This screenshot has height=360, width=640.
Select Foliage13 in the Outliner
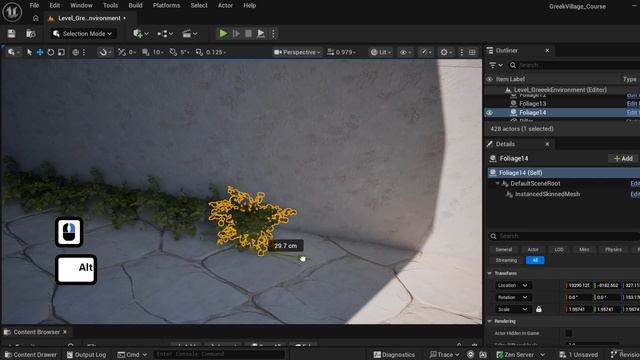(x=532, y=104)
